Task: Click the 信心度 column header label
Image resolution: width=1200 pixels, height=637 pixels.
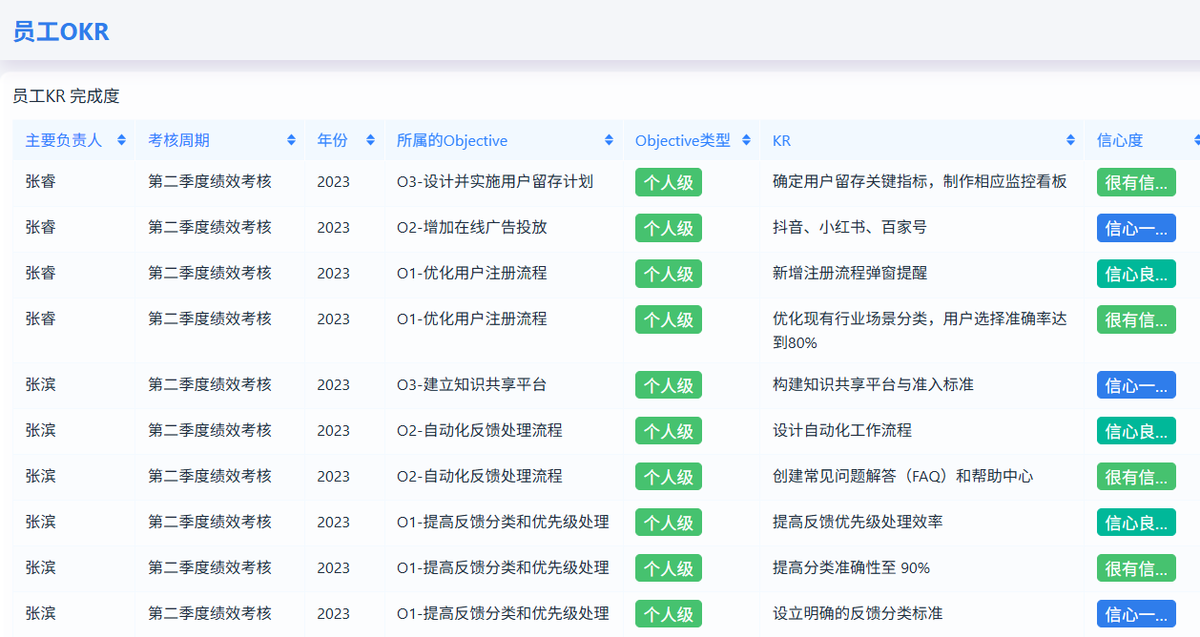Action: coord(1120,140)
